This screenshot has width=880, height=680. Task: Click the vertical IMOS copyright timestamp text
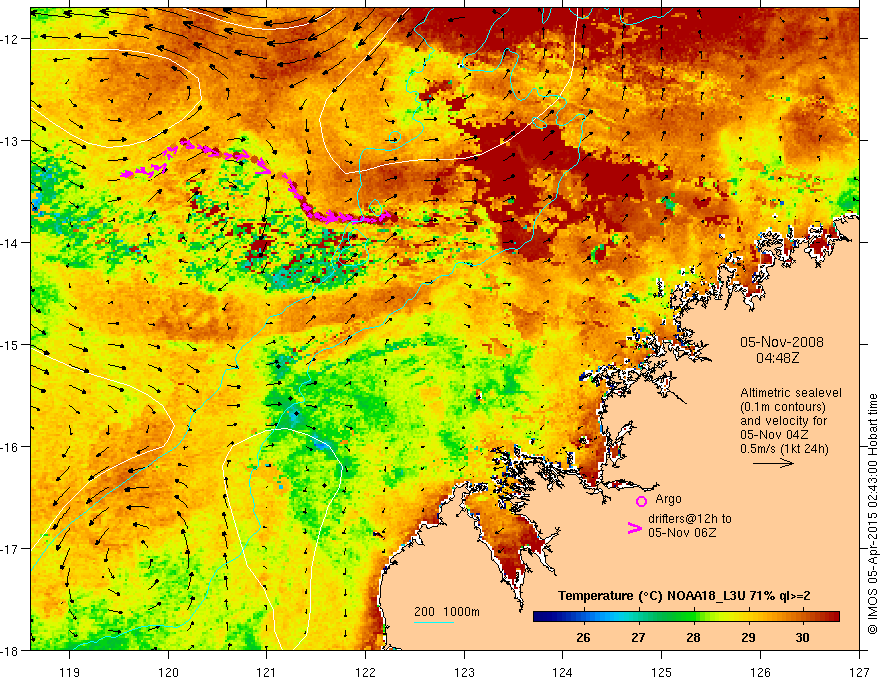click(872, 514)
